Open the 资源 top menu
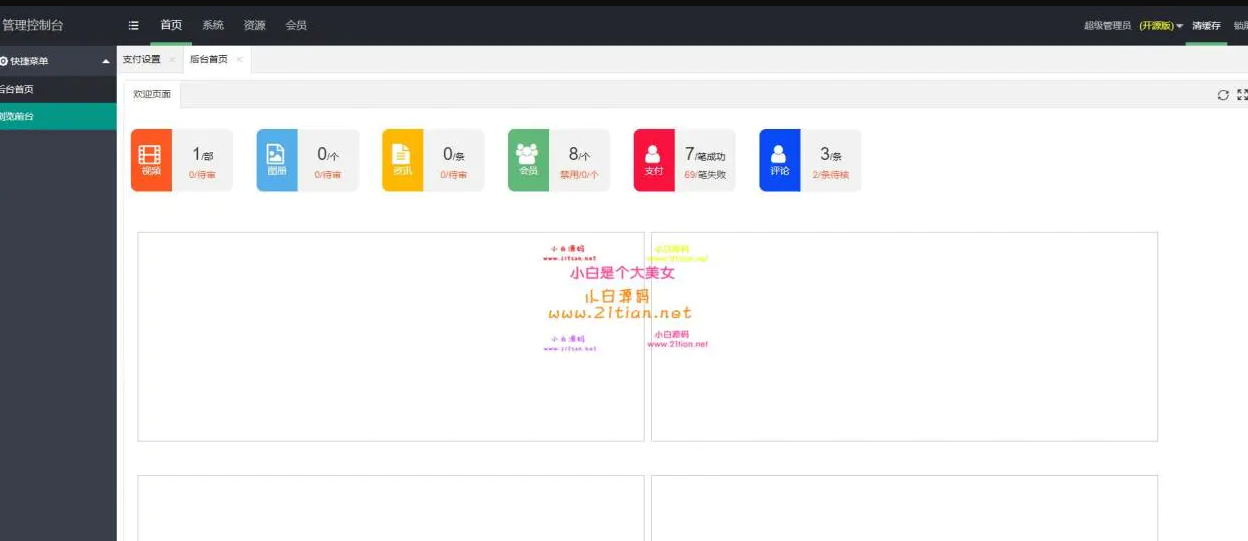 click(255, 26)
